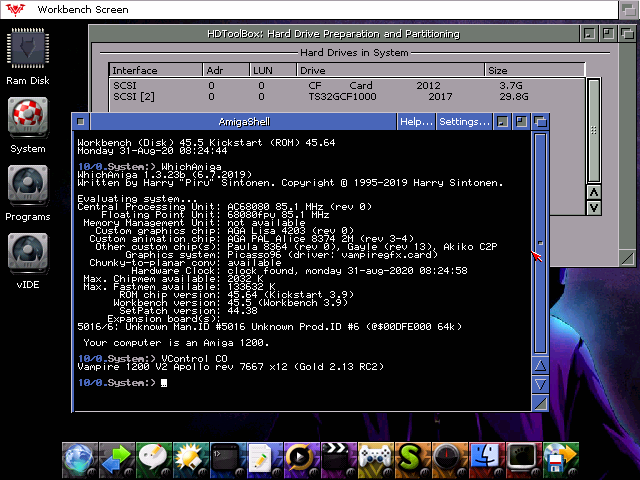Image resolution: width=640 pixels, height=480 pixels.
Task: Click the AmigaShell scrollbar's up arrow
Action: [x=540, y=365]
